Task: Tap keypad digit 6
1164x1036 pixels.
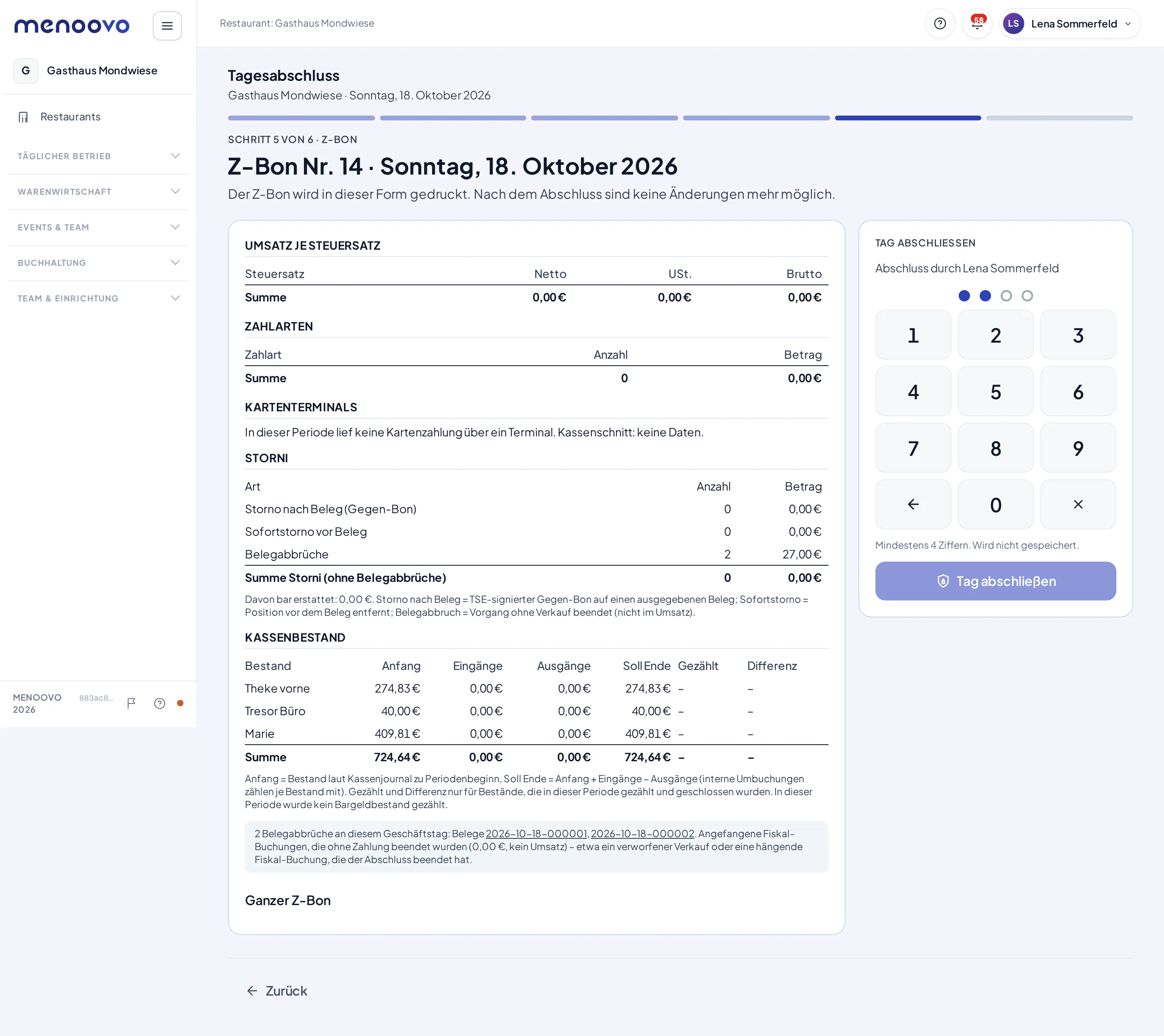Action: coord(1078,391)
